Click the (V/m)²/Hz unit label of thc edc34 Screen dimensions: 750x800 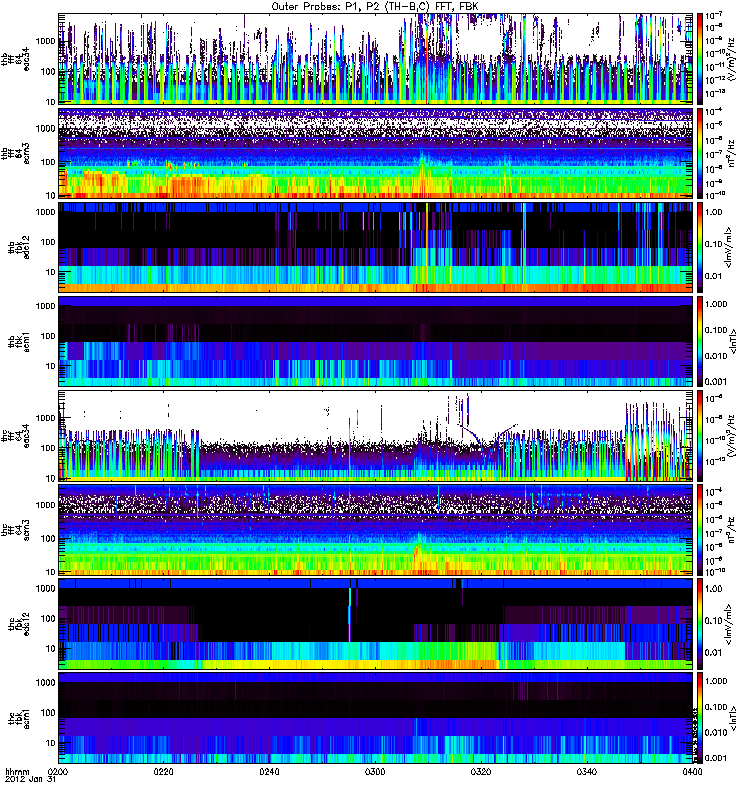point(731,436)
